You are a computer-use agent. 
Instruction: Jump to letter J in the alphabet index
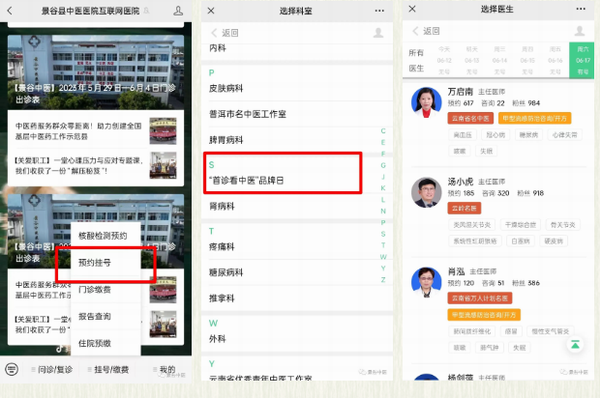(x=383, y=177)
